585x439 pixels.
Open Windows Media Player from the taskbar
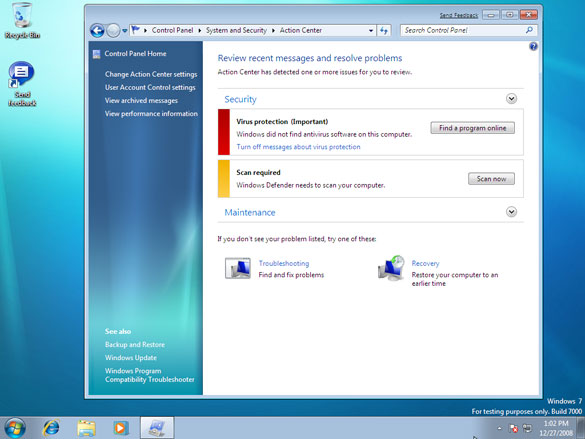point(121,427)
